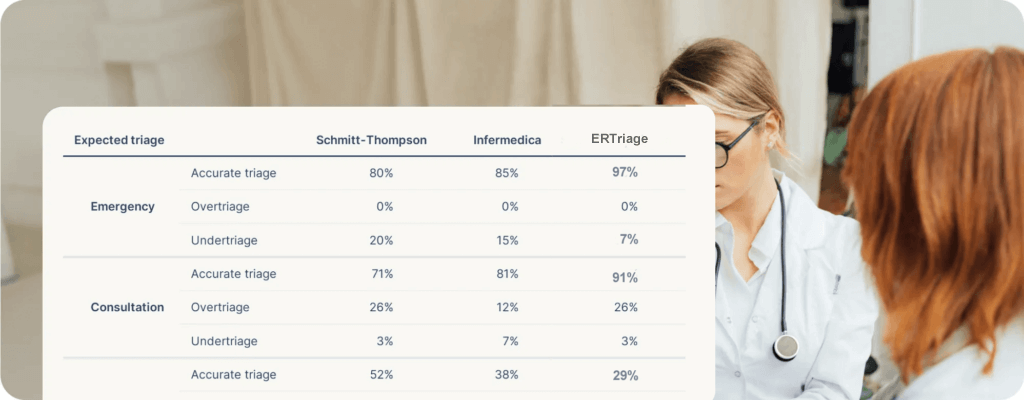Click the 91% ERTriage consultation accuracy value
This screenshot has width=1024, height=400.
tap(625, 277)
